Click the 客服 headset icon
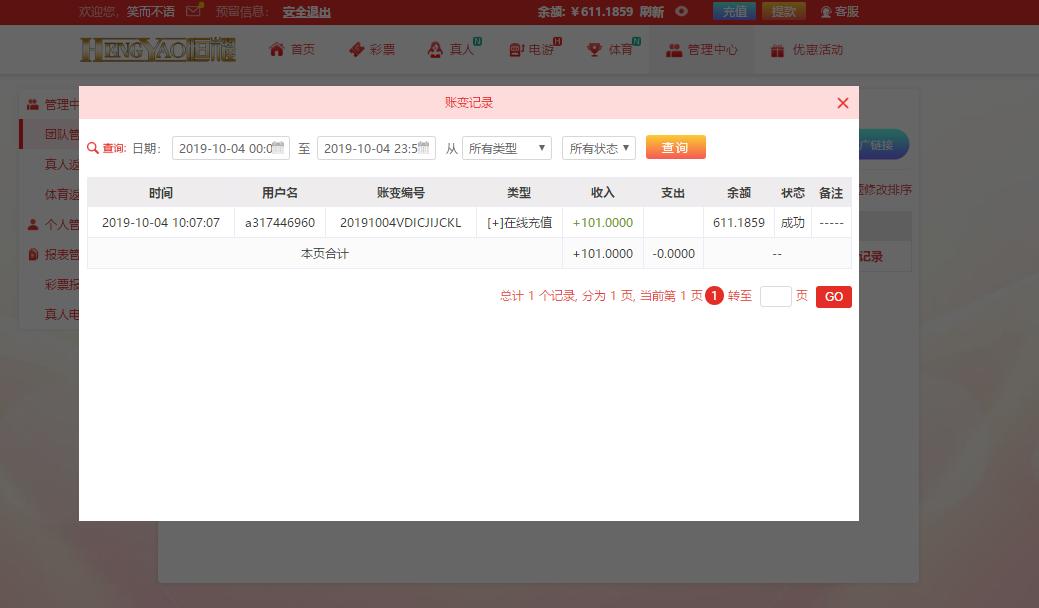Screen dimensions: 1039x608 click(826, 12)
